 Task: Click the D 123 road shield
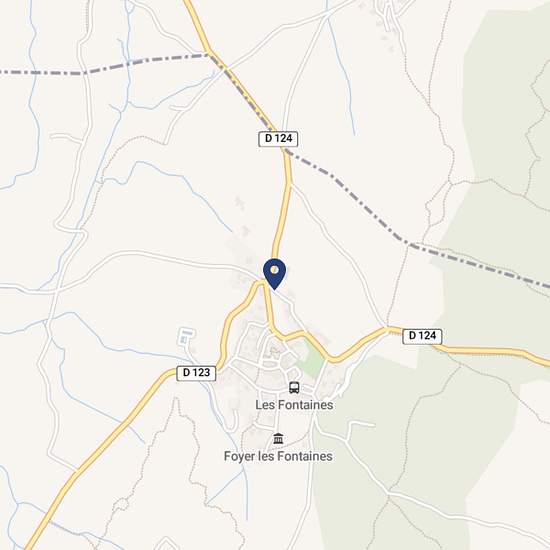pos(196,373)
